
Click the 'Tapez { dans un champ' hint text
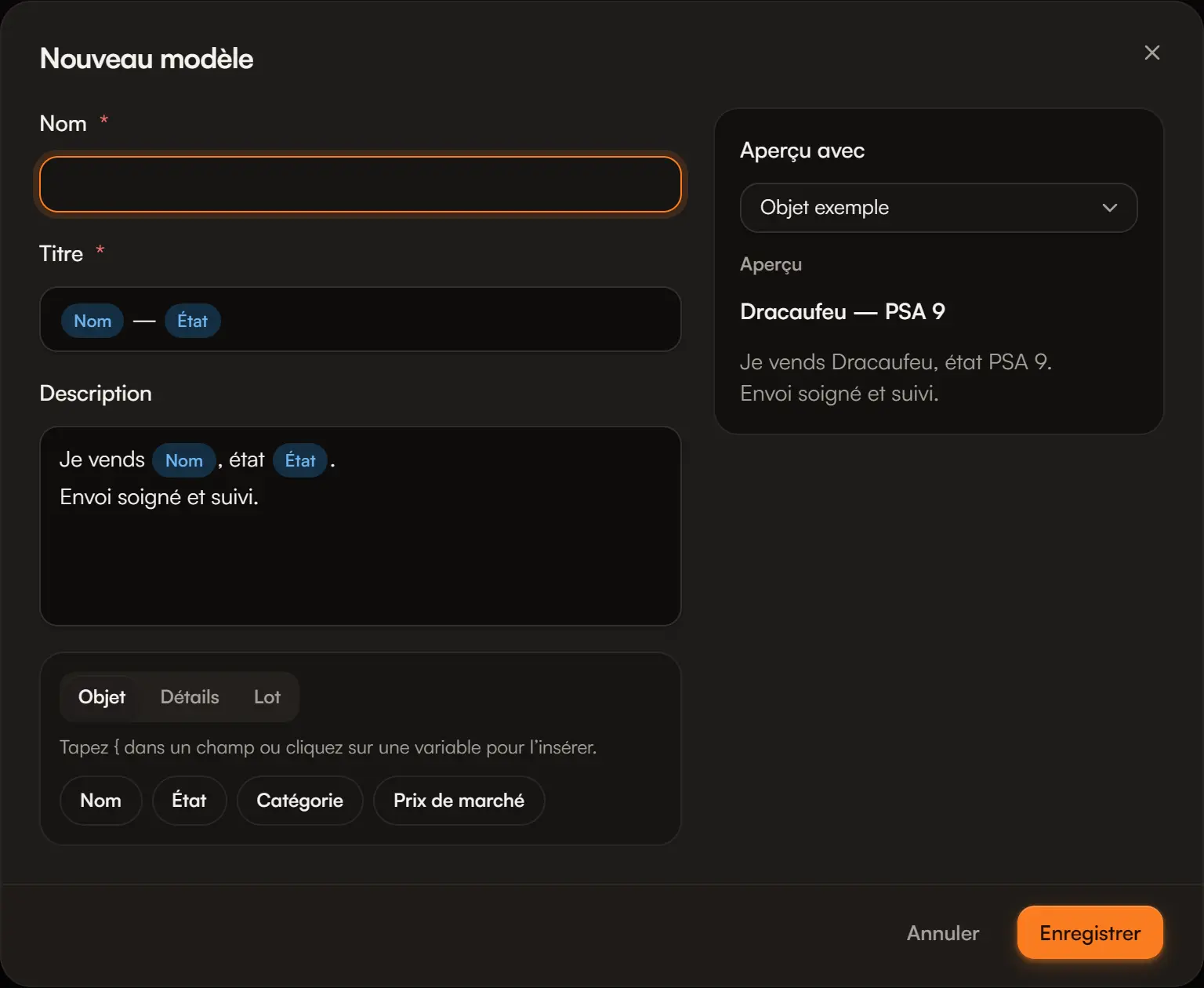click(328, 747)
